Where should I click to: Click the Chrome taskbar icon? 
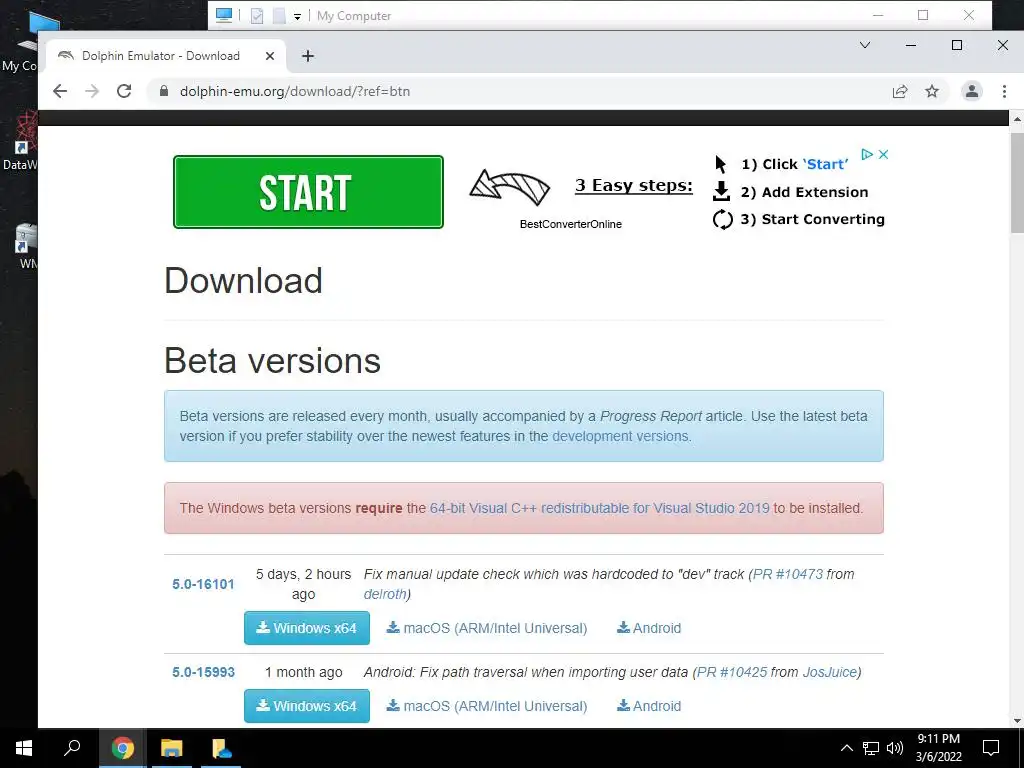122,748
